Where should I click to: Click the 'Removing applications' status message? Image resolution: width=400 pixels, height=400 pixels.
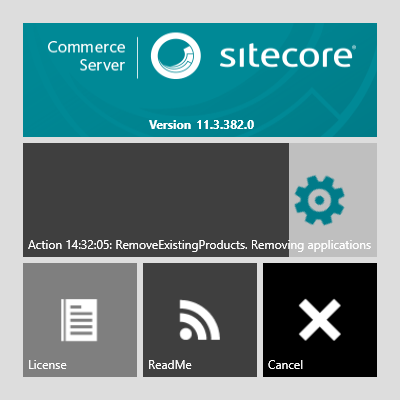click(x=311, y=245)
